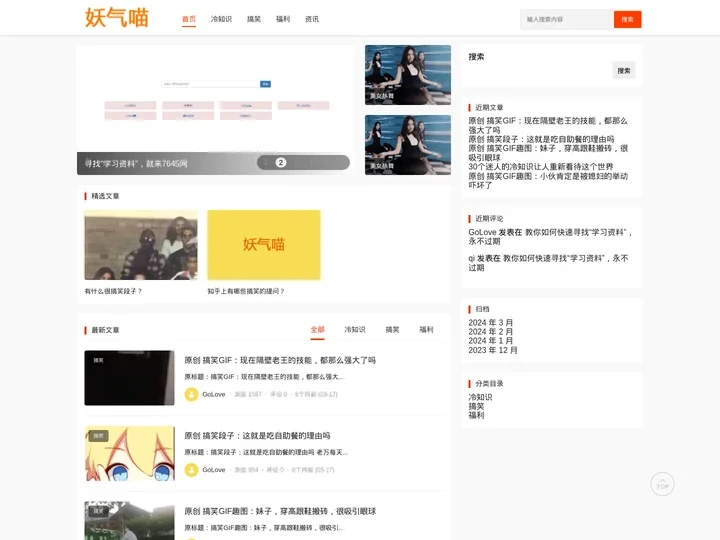Open the 资讯 nav menu item

click(x=312, y=19)
